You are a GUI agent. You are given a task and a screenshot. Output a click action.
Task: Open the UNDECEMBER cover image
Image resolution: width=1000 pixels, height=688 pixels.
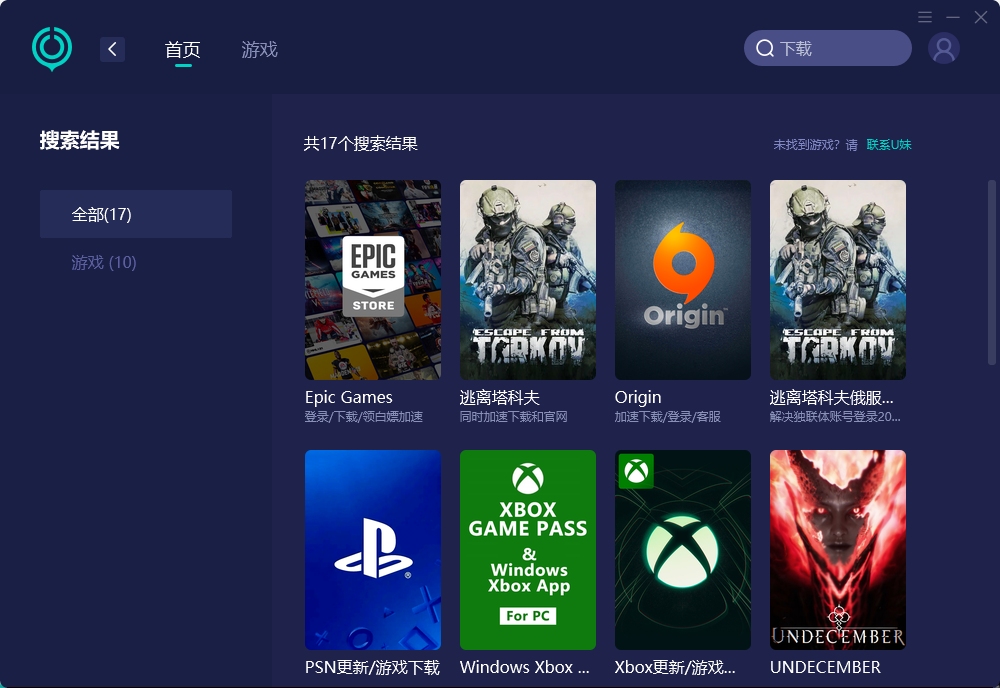click(x=838, y=550)
